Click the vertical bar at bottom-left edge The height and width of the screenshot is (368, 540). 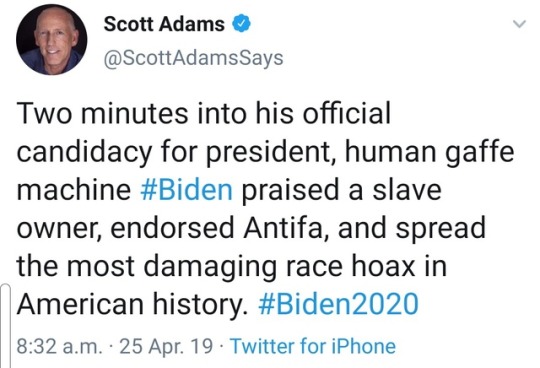[6, 326]
